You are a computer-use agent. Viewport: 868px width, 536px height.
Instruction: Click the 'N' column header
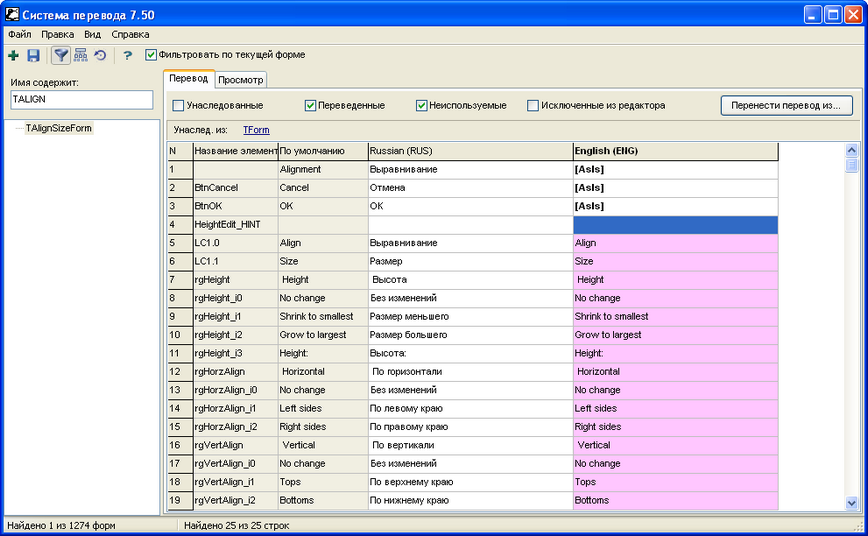180,151
